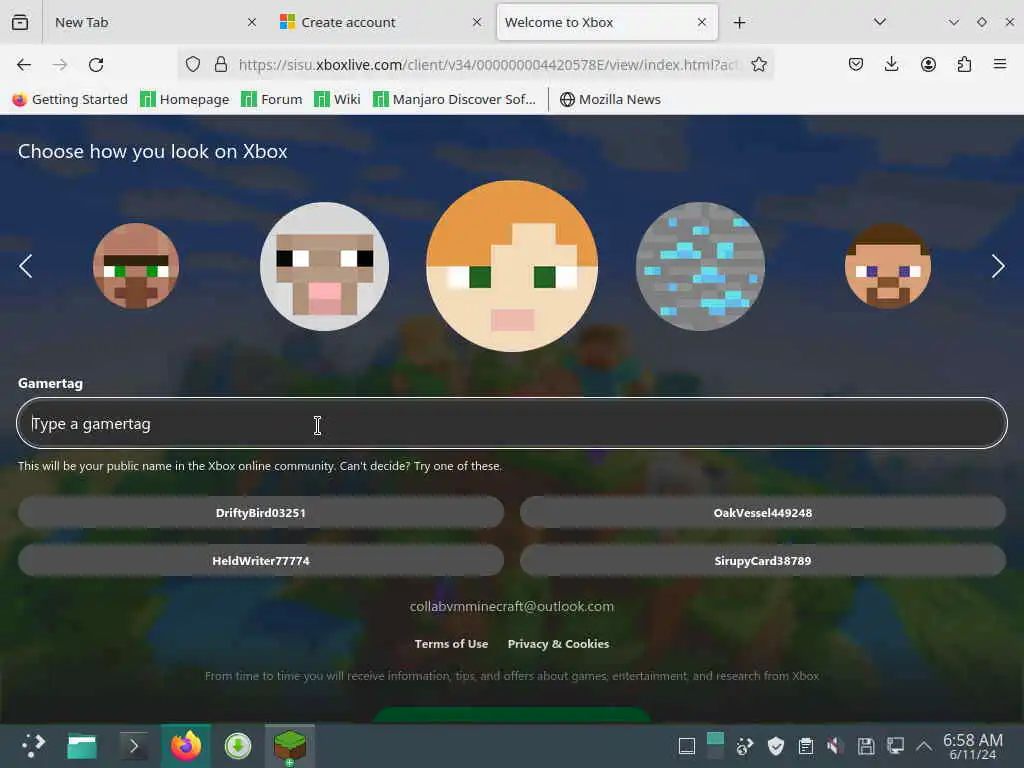Open the network display tray icon
Screen dimensions: 1024x768
pos(895,746)
